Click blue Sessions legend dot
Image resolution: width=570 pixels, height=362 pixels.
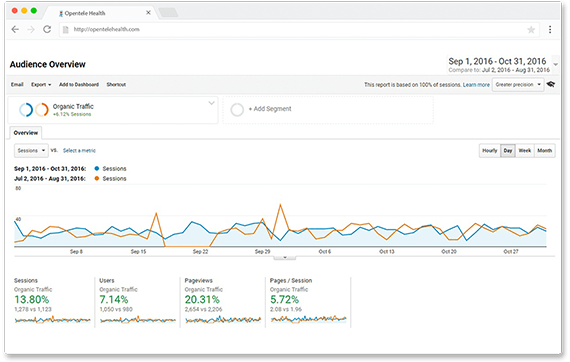coord(97,169)
